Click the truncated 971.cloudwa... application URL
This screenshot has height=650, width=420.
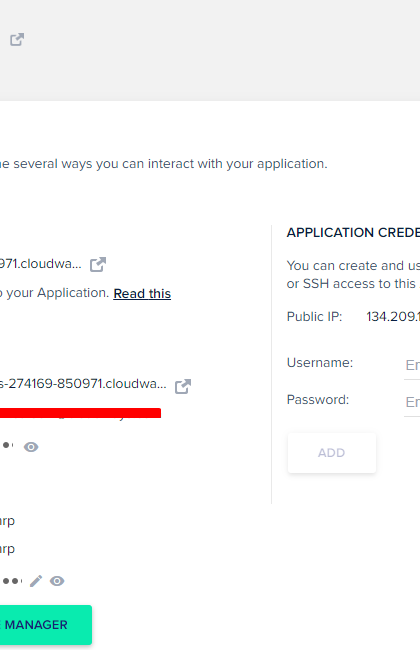[41, 264]
